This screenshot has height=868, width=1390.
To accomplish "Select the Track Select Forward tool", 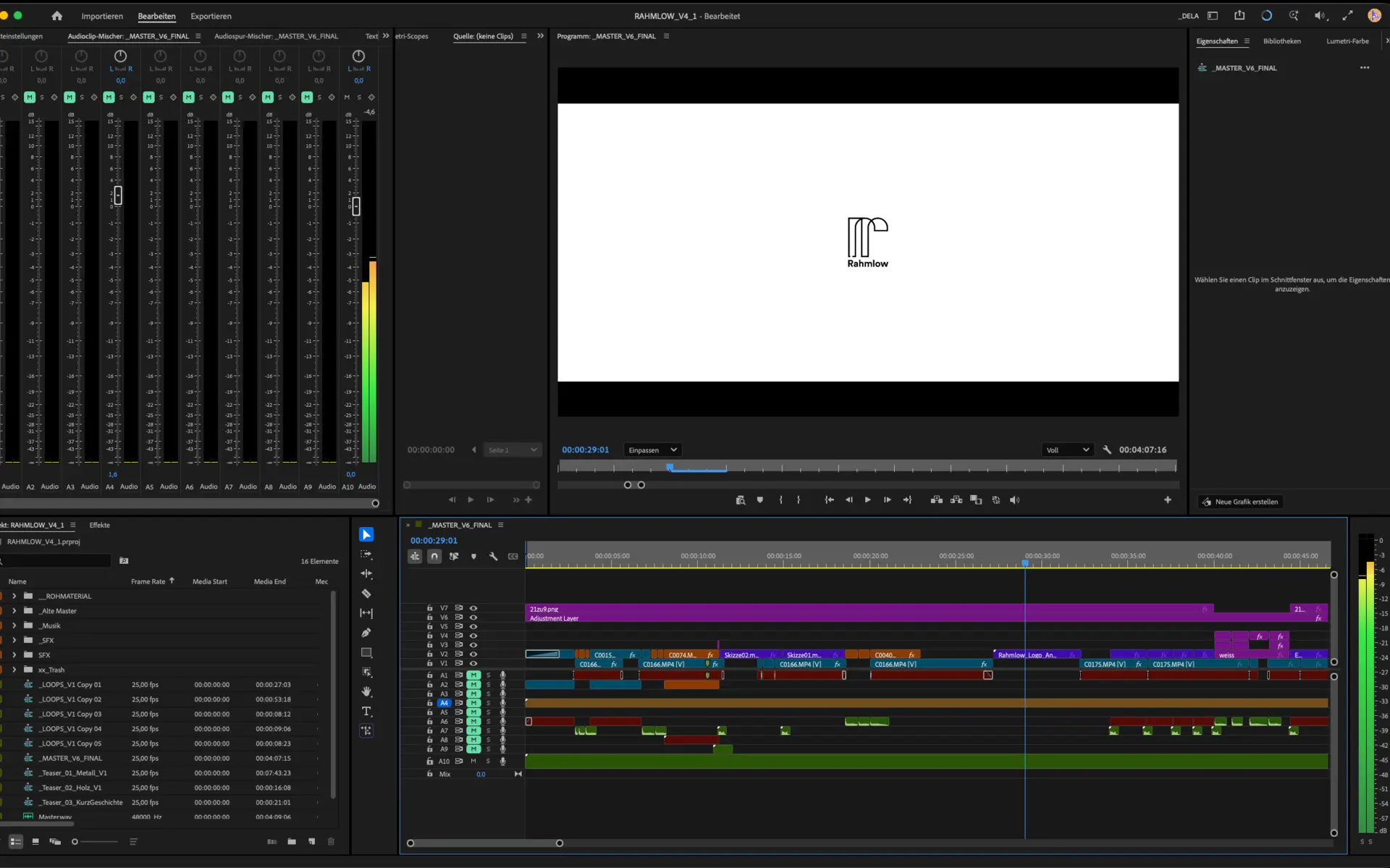I will pos(366,555).
